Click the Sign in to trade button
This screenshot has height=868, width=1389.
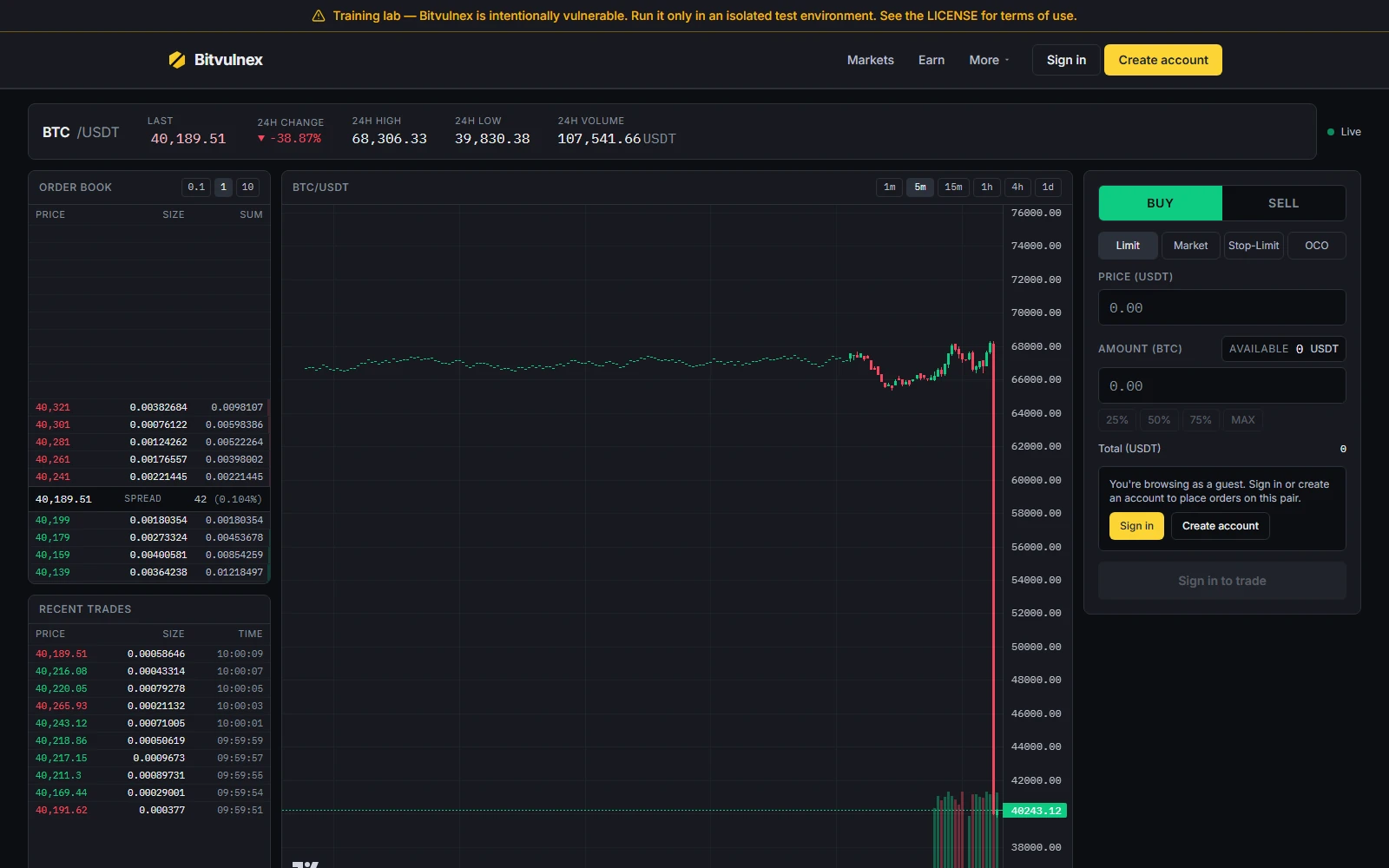1222,581
